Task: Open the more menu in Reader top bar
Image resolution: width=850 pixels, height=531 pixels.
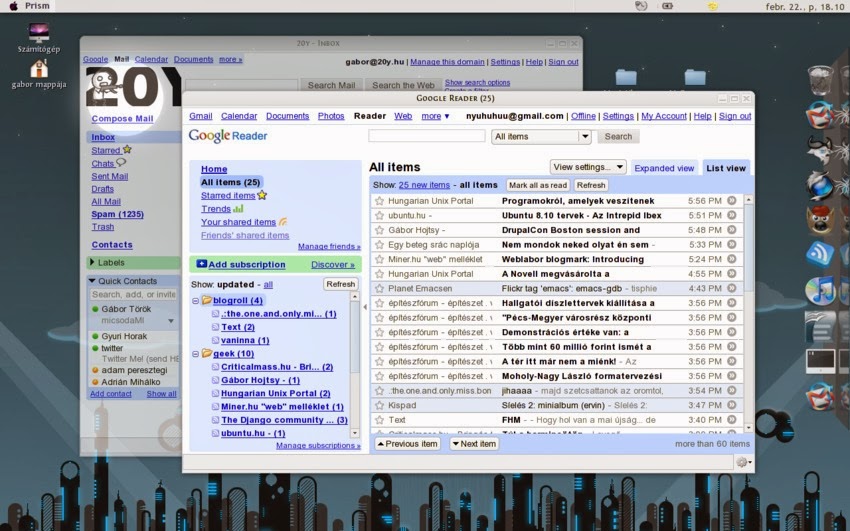Action: pos(435,116)
